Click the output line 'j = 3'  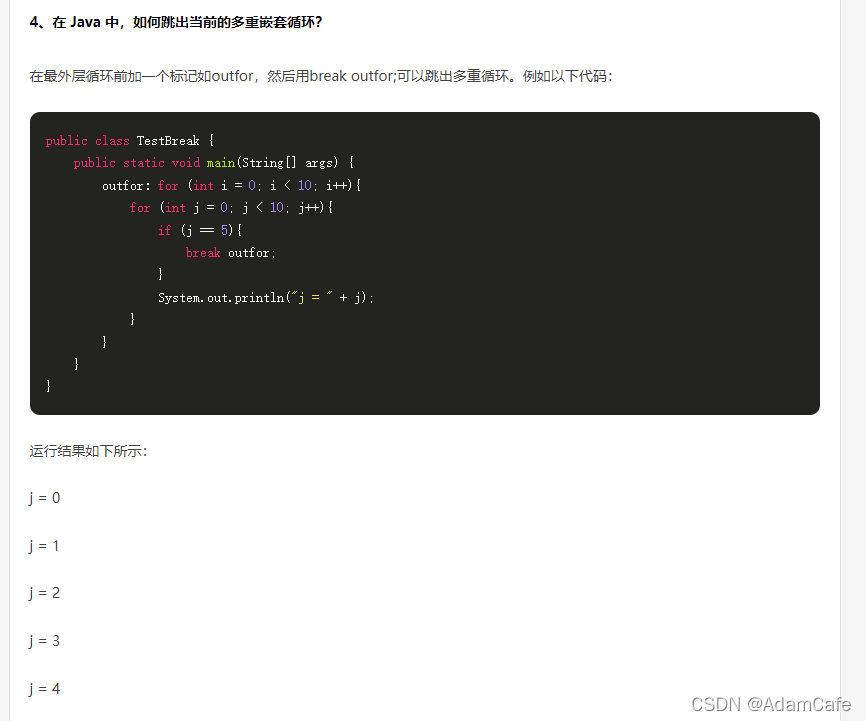click(45, 641)
